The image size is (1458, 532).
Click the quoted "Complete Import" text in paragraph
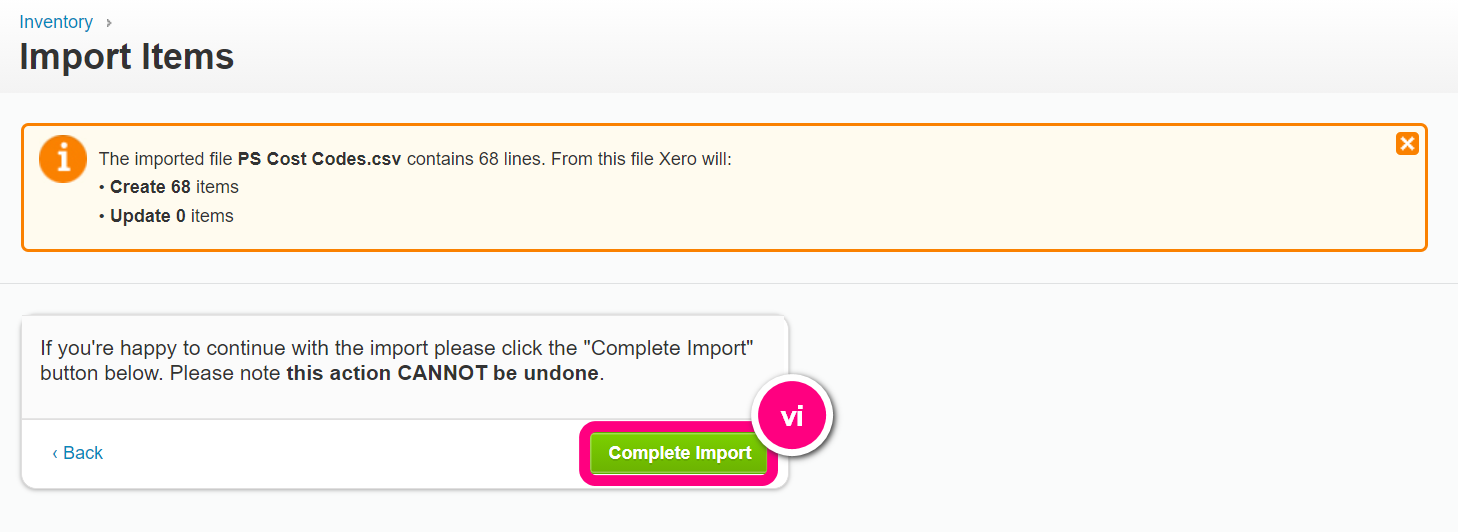point(670,348)
